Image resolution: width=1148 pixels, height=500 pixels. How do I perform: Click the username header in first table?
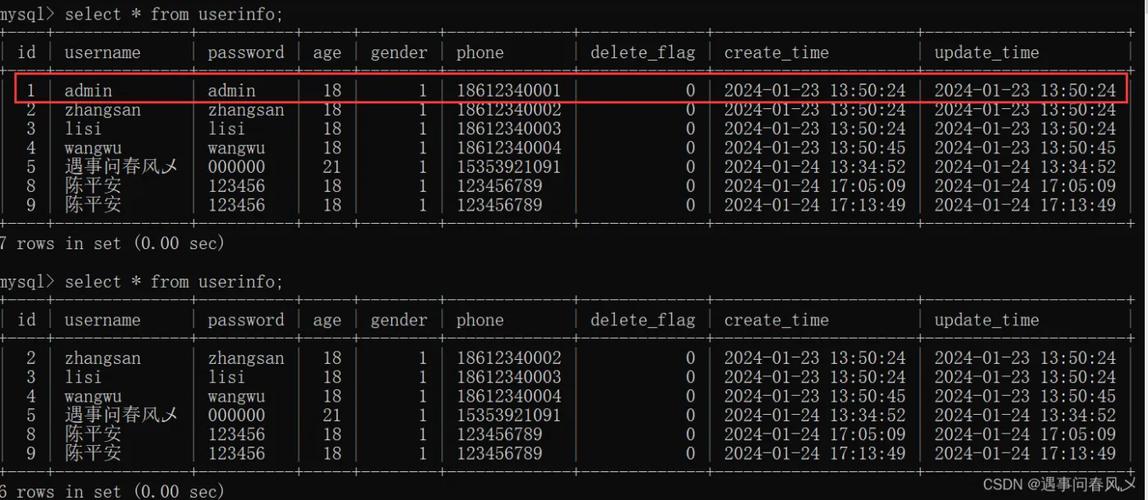tap(102, 52)
